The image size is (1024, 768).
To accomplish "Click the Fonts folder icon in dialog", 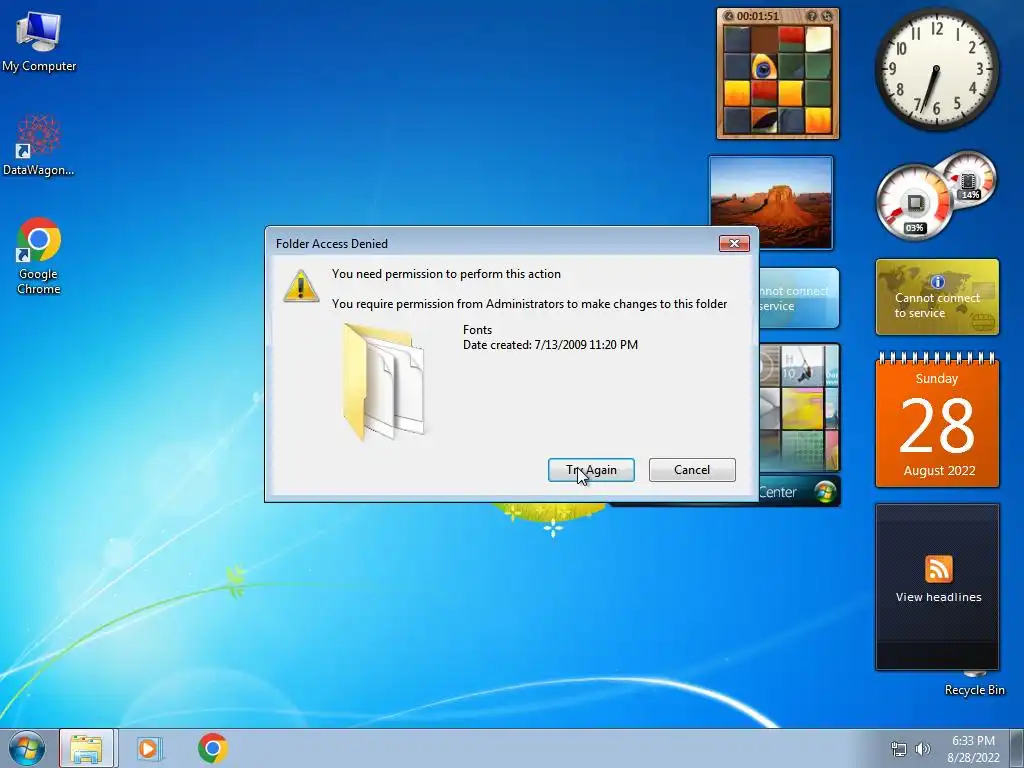I will coord(384,381).
